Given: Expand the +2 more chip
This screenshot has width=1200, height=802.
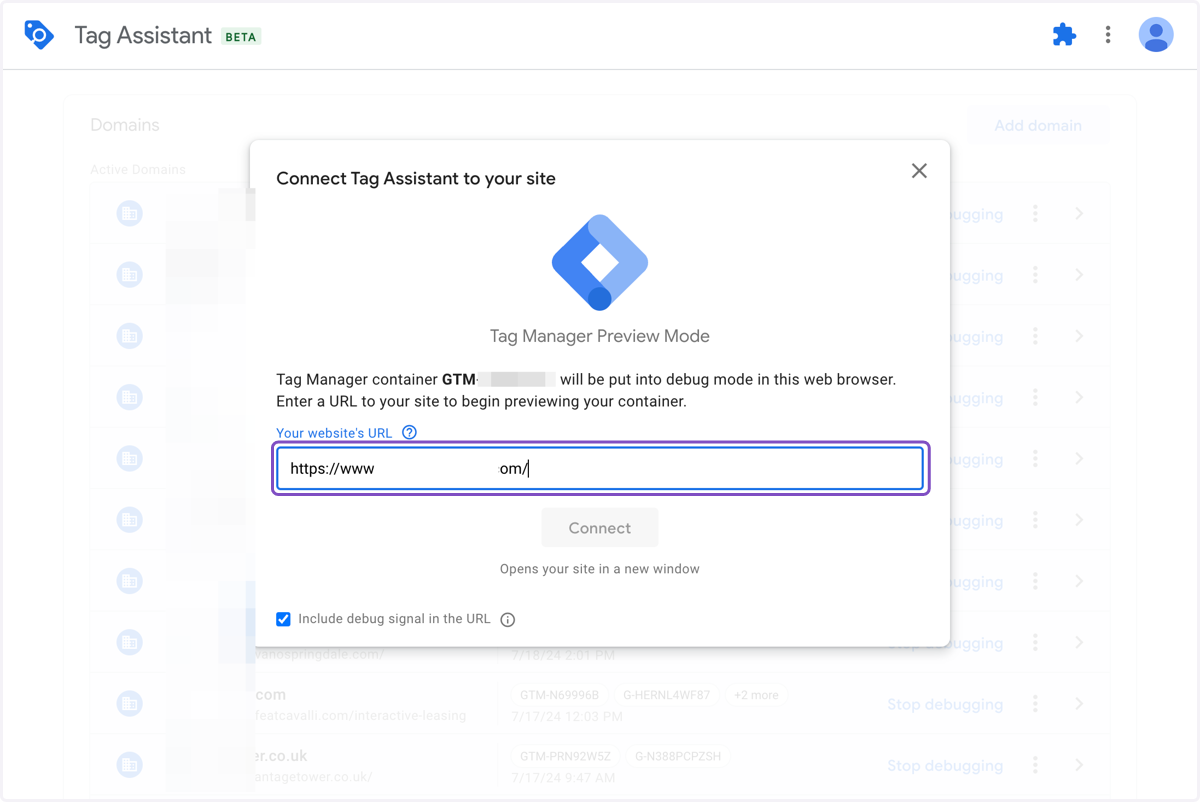Looking at the screenshot, I should pyautogui.click(x=755, y=695).
